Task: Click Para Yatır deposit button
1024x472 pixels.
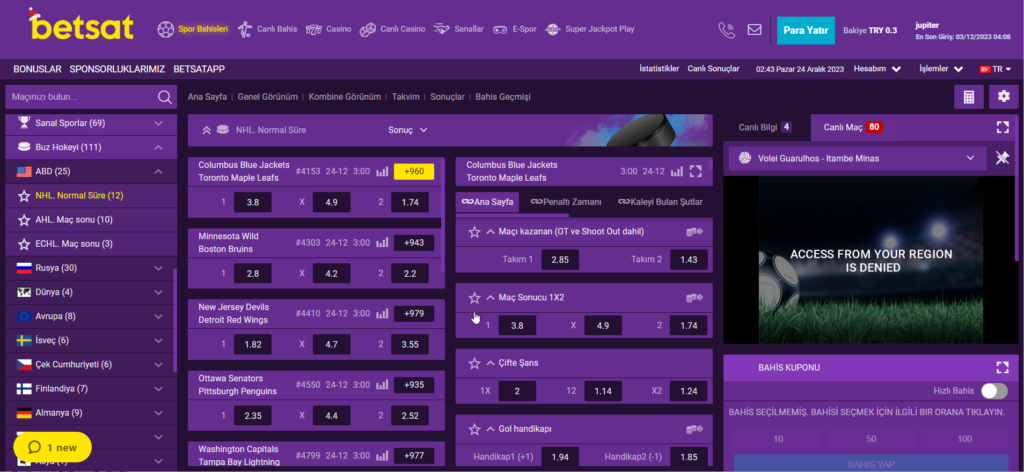Action: [806, 30]
